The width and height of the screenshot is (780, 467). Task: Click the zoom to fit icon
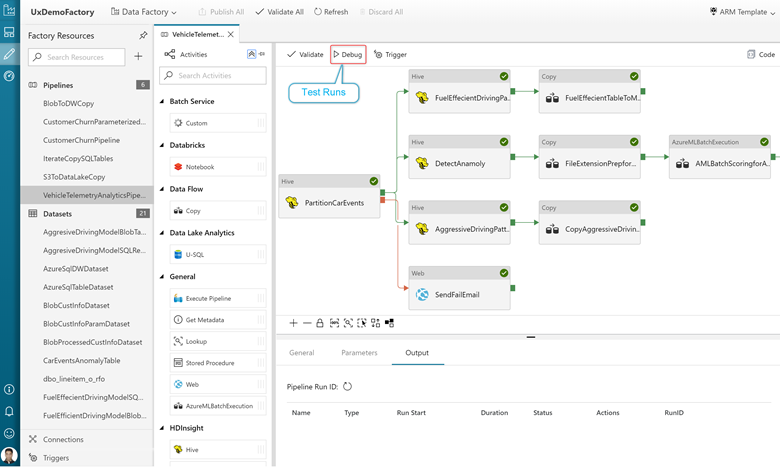[348, 323]
